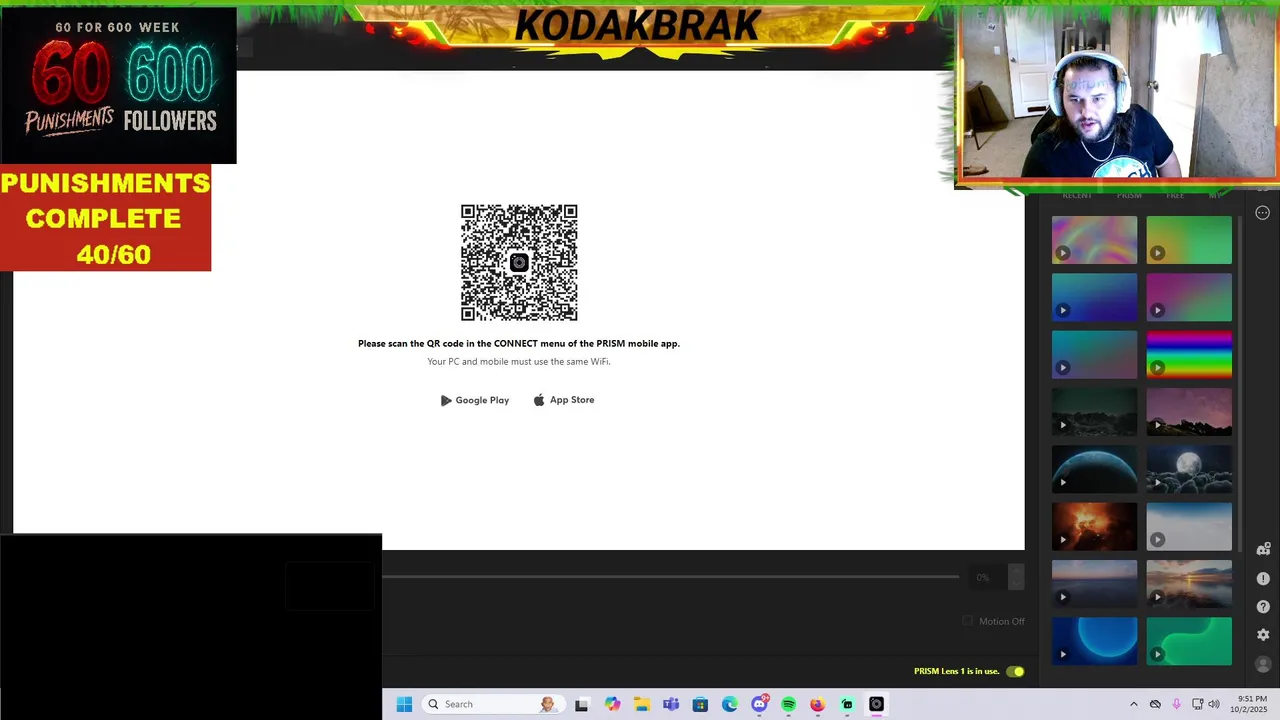Open Task View from taskbar
The width and height of the screenshot is (1280, 720).
click(x=581, y=704)
